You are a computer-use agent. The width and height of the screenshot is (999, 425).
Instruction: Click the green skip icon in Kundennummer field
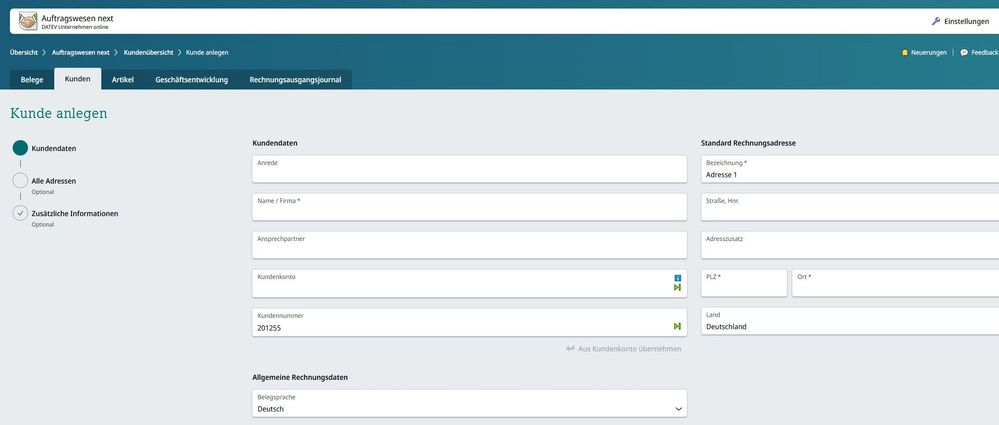pos(677,326)
